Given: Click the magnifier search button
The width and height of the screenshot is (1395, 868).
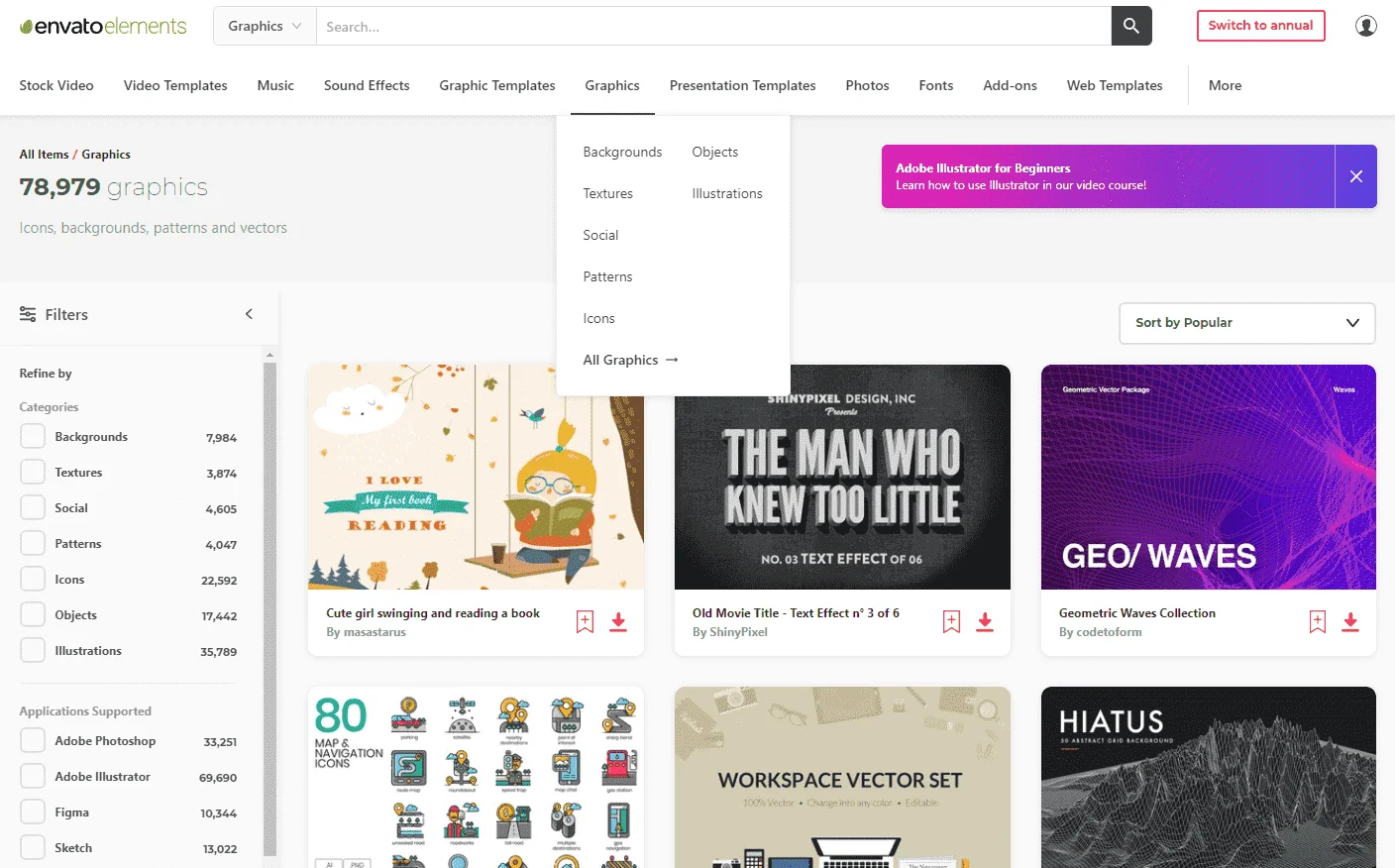Looking at the screenshot, I should click(1131, 26).
